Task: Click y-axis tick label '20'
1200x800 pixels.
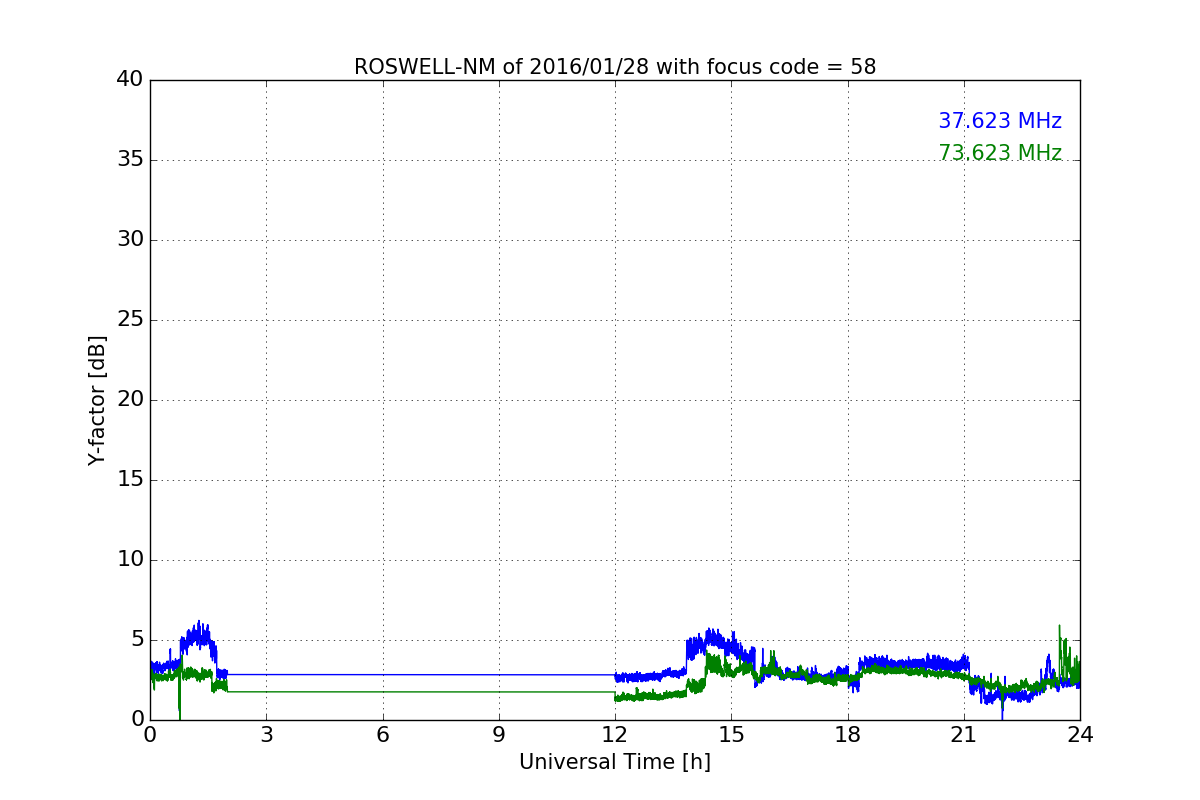Action: click(130, 400)
